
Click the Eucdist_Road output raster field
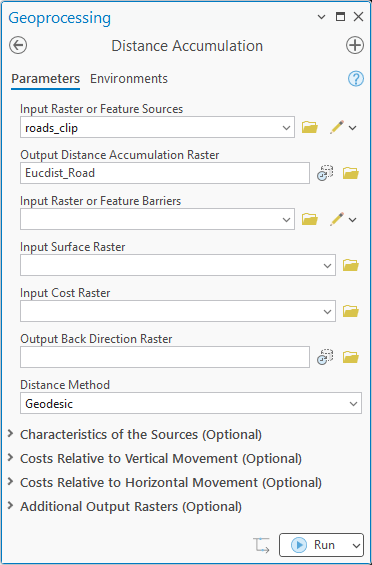click(165, 173)
